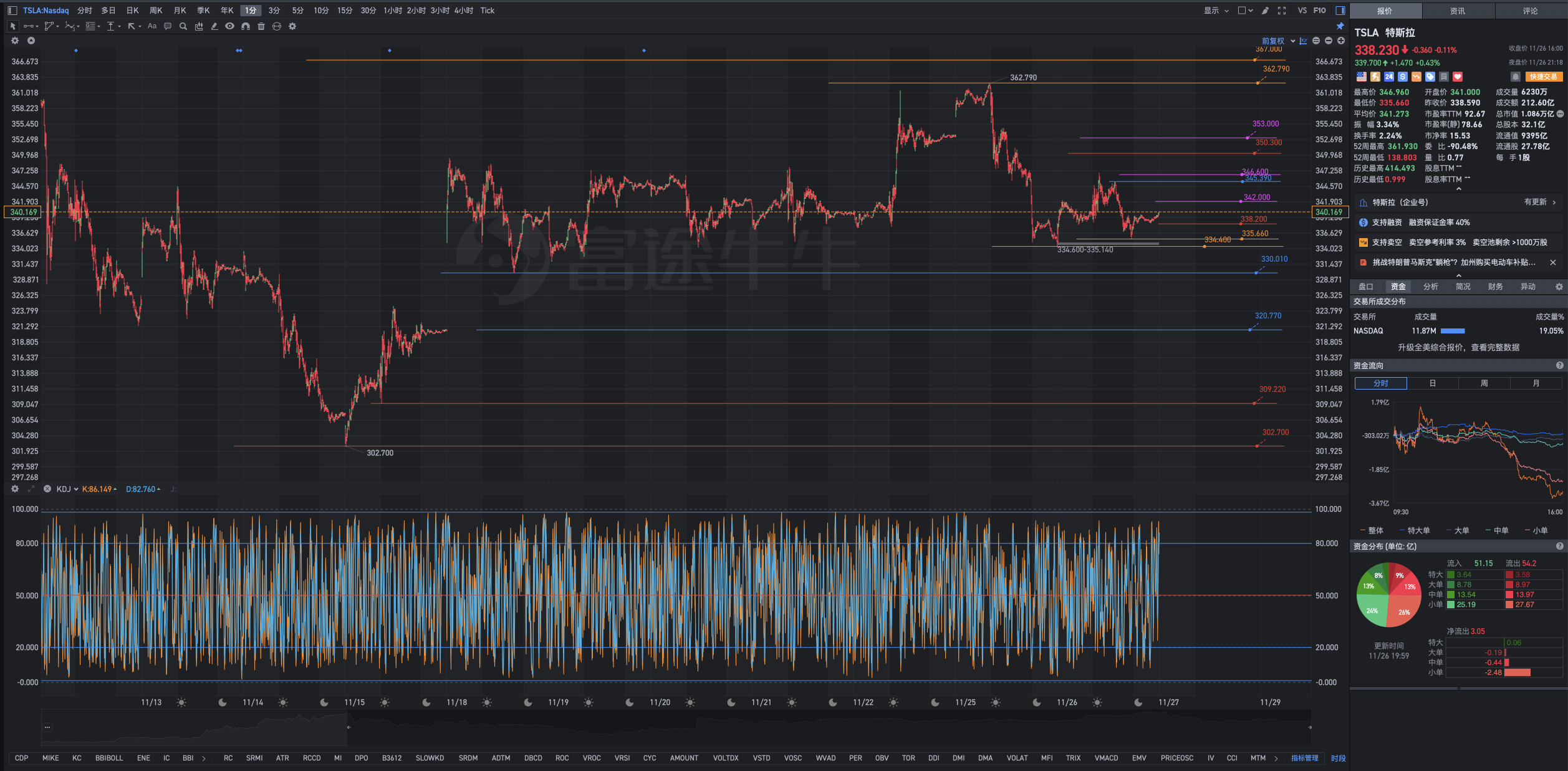Collapse main chart with round arrow icon

pyautogui.click(x=31, y=41)
